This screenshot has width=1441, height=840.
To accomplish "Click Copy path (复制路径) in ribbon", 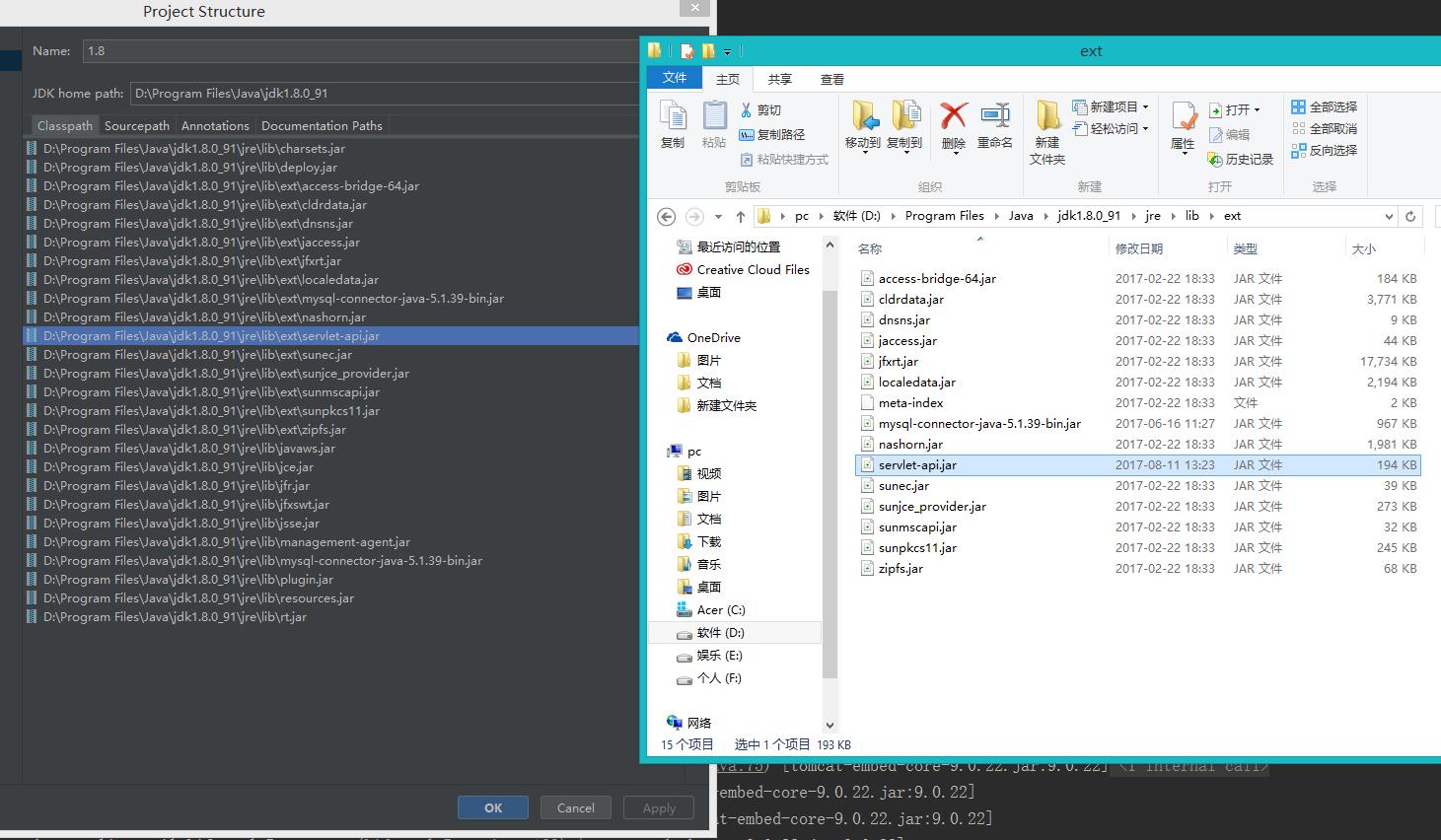I will click(x=772, y=134).
